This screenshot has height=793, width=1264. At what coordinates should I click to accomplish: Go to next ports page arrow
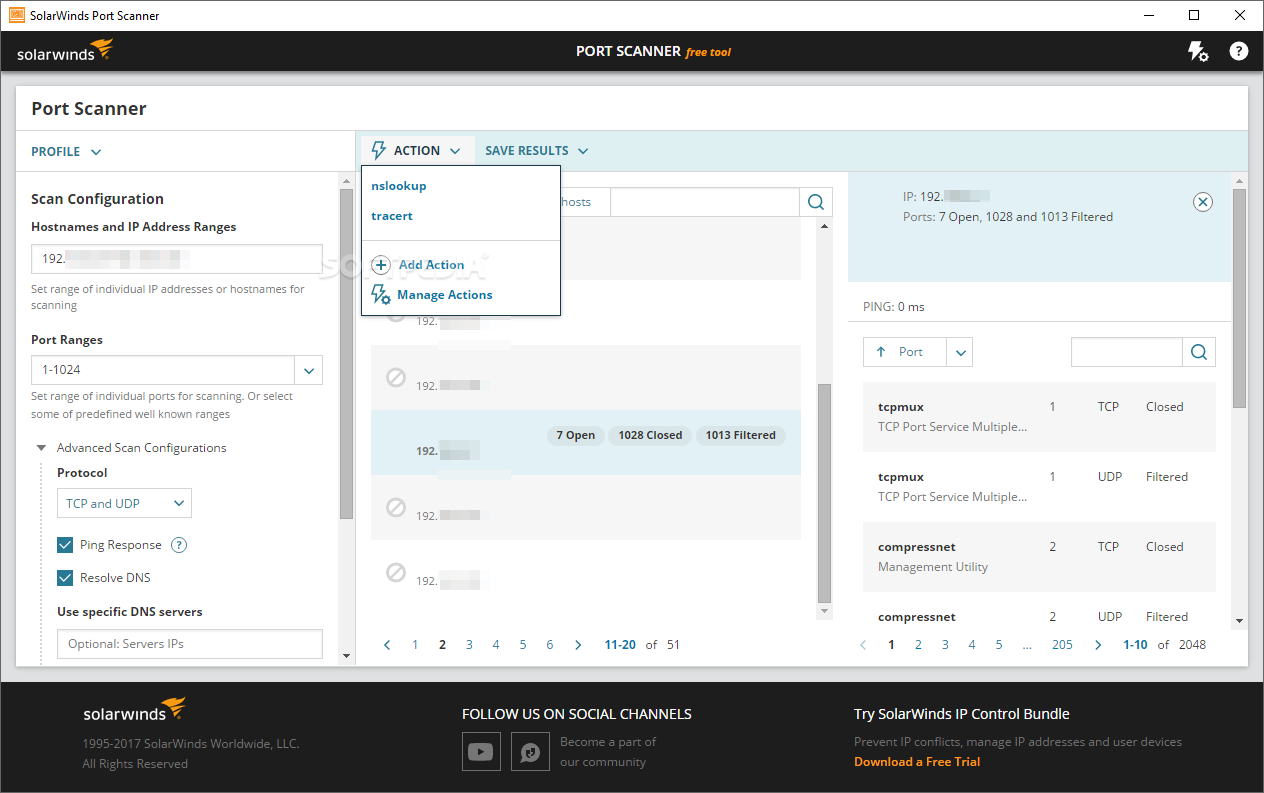[x=1098, y=645]
